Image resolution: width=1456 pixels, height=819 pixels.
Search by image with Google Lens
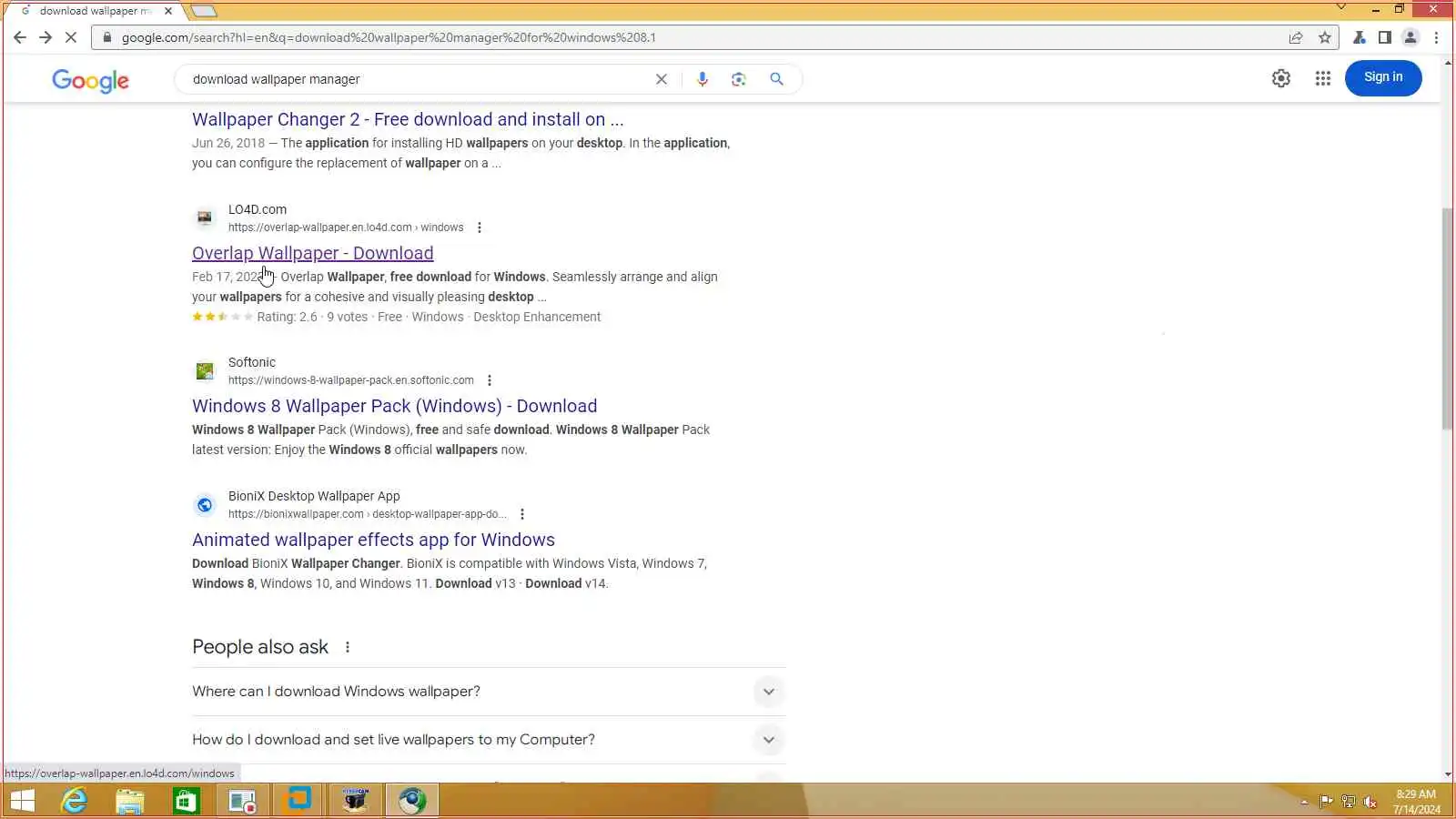tap(739, 79)
